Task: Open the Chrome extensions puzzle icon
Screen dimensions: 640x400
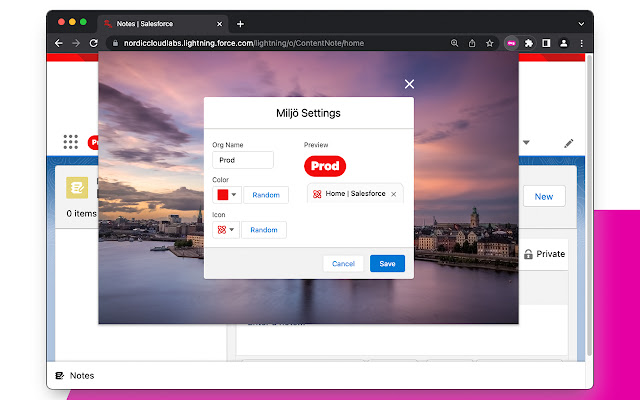Action: (x=529, y=43)
